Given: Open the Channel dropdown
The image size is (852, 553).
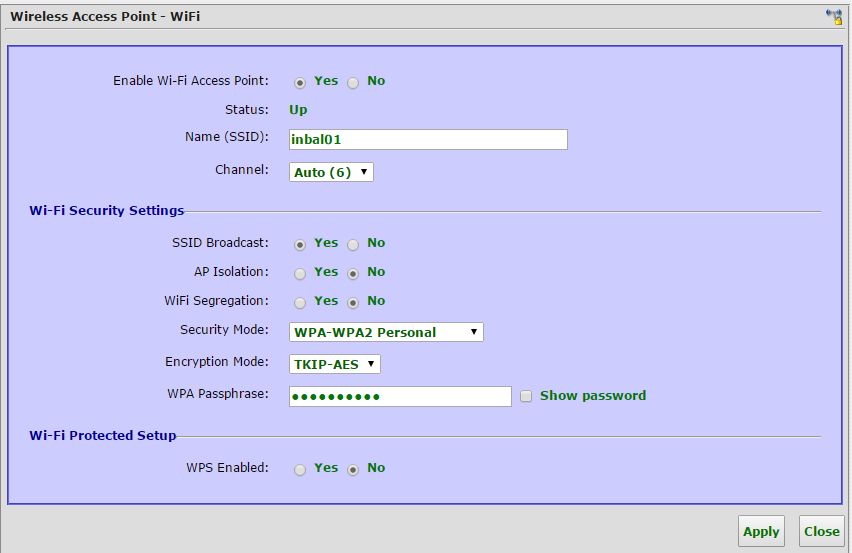Looking at the screenshot, I should [331, 172].
